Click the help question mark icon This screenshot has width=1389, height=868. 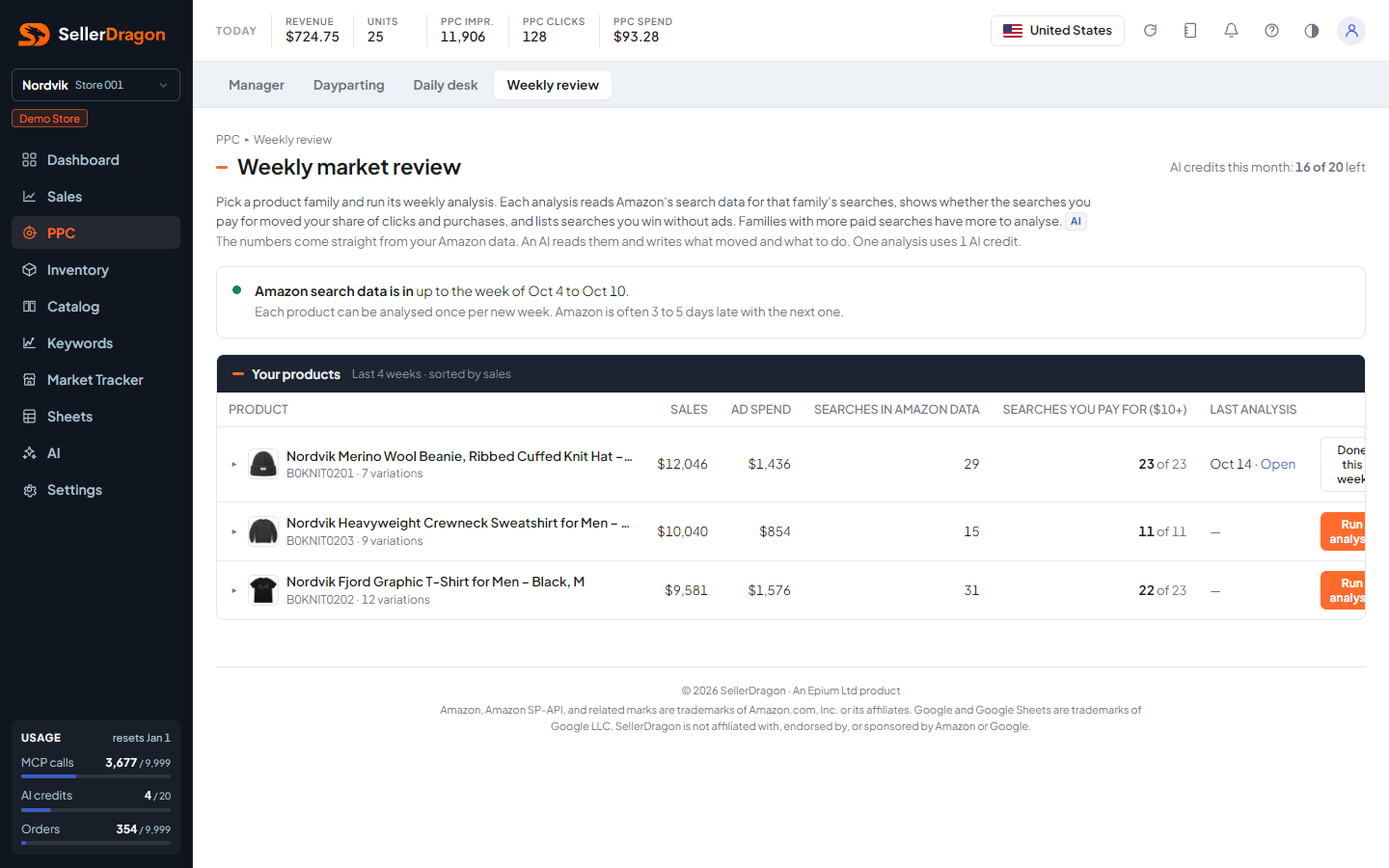click(x=1271, y=31)
